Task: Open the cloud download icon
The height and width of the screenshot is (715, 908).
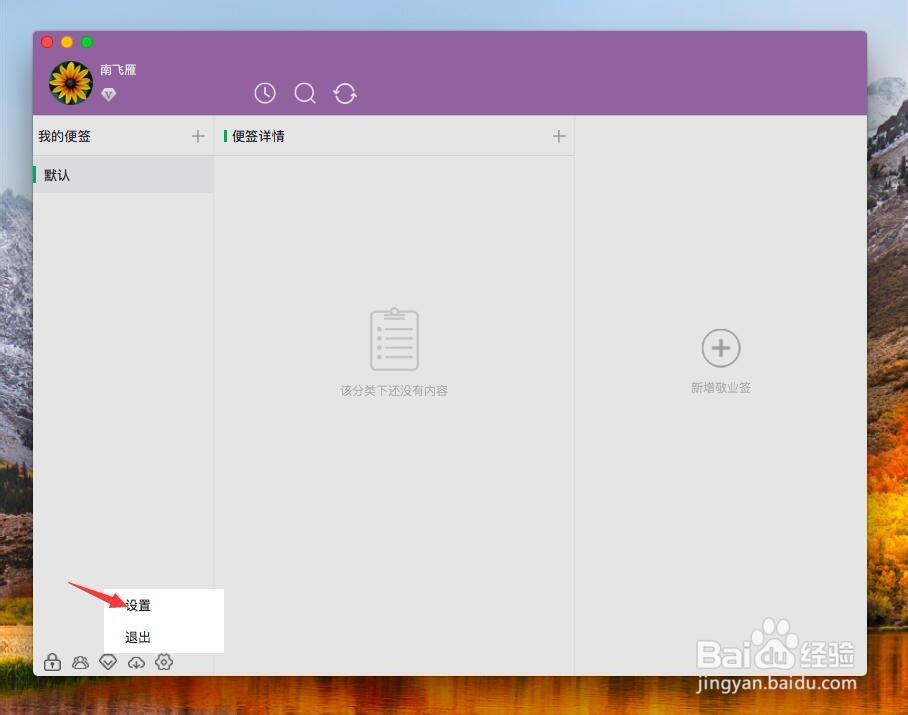Action: coord(136,661)
